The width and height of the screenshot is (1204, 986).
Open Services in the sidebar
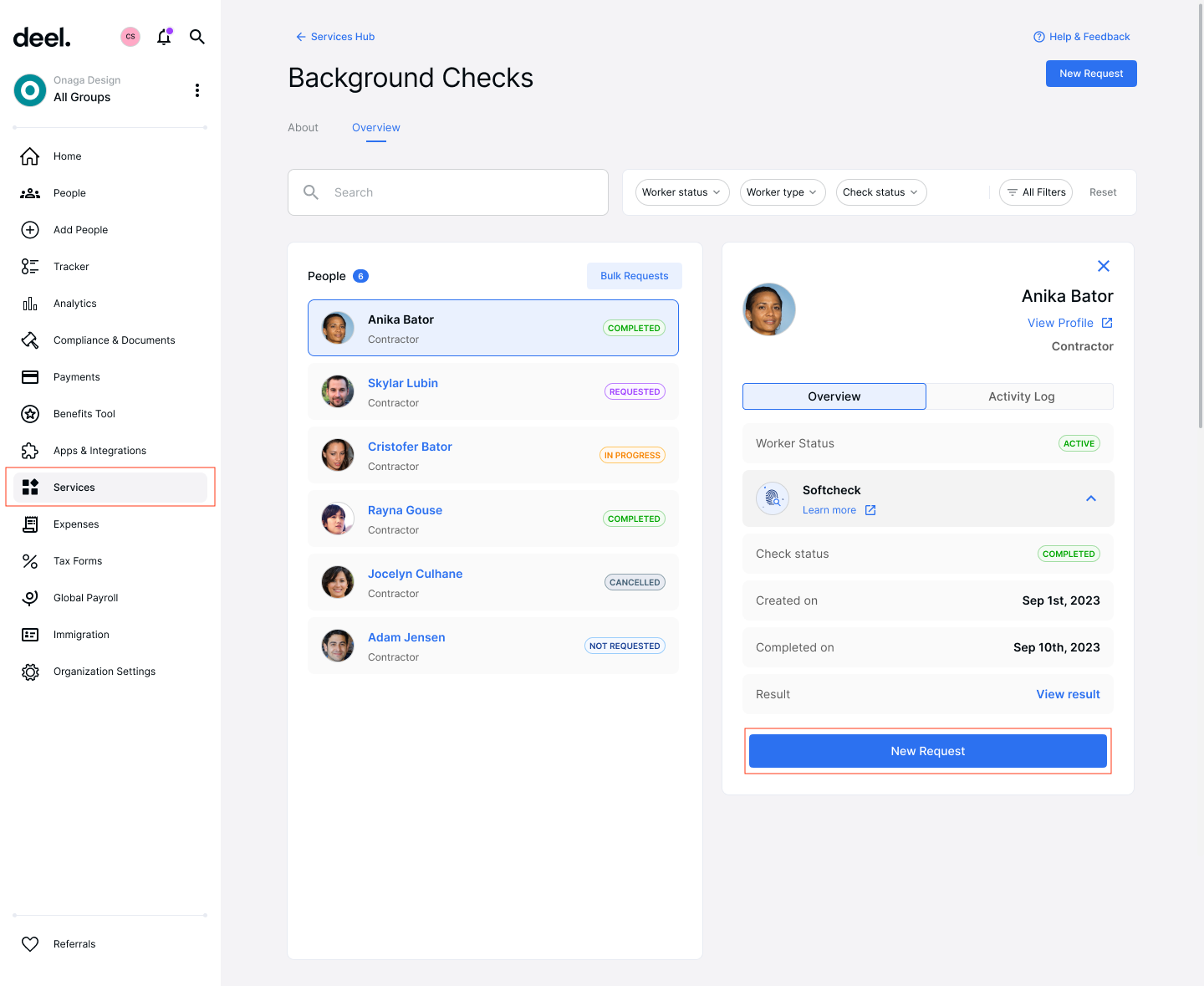pos(110,488)
